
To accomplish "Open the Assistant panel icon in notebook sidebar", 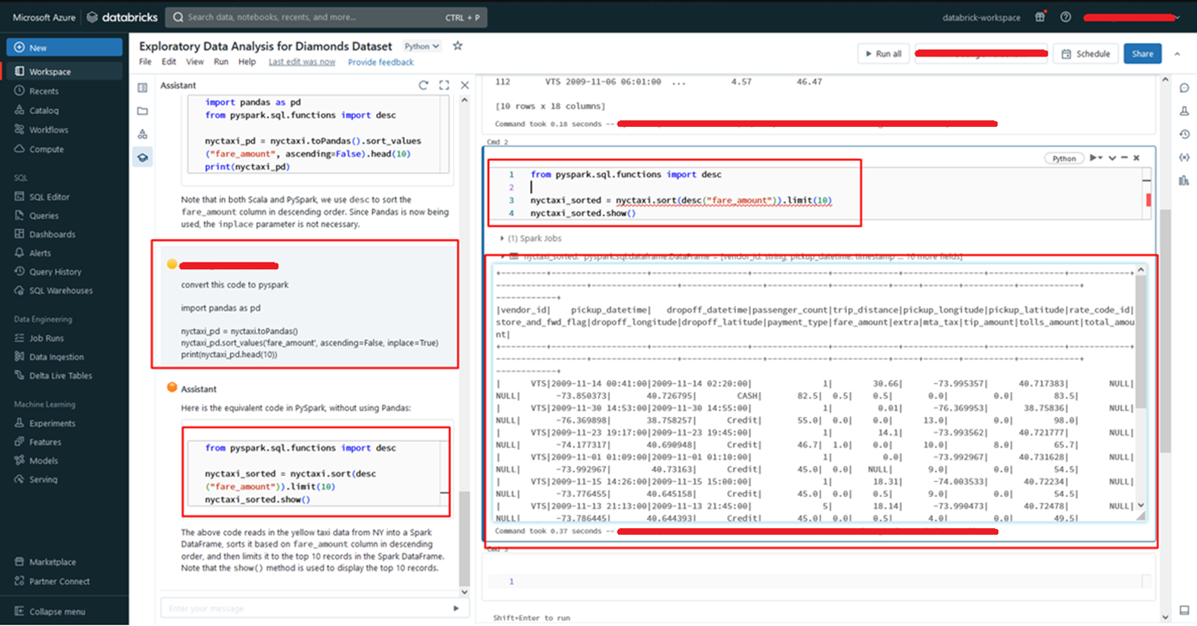I will click(x=143, y=157).
